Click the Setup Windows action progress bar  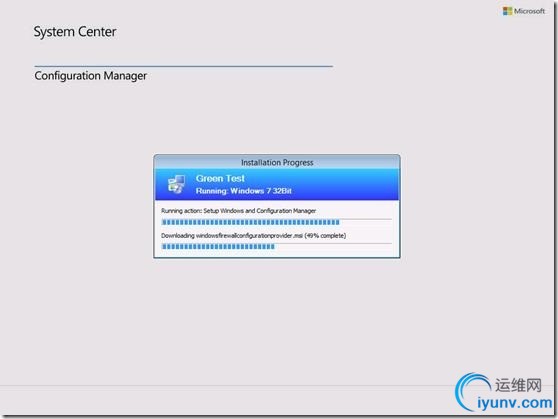point(277,222)
